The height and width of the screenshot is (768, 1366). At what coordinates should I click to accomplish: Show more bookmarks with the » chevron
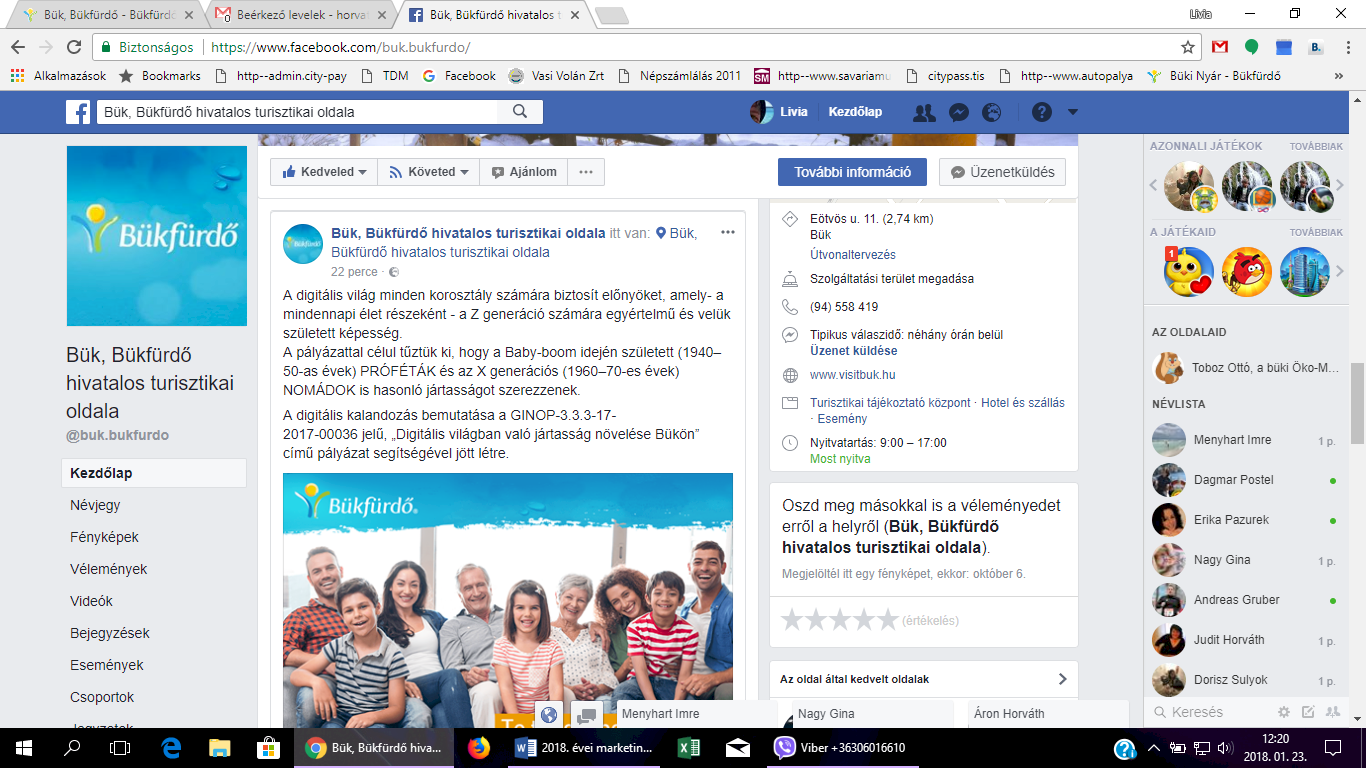click(x=1339, y=76)
